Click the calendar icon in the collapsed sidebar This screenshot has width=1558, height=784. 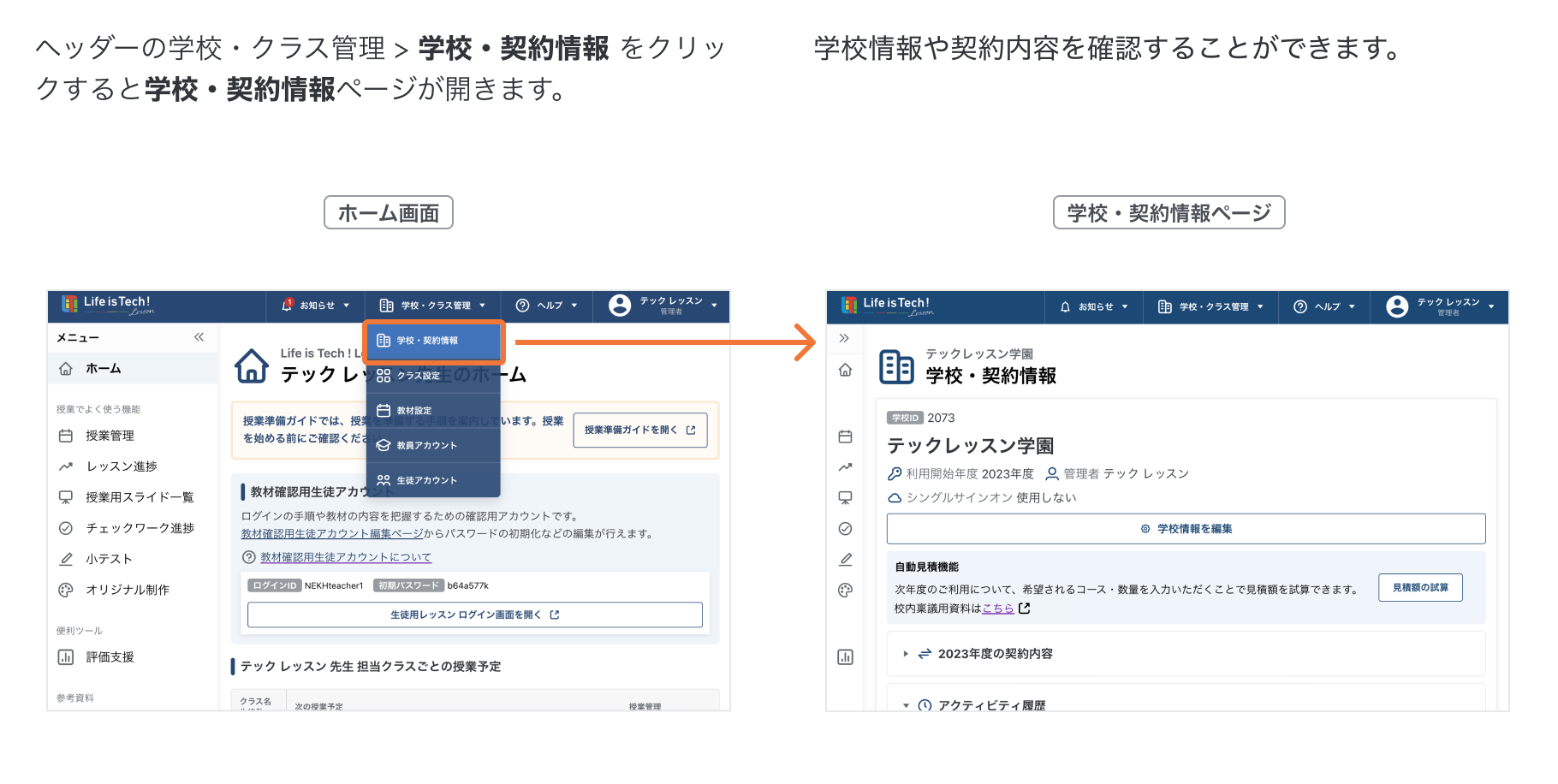click(x=845, y=437)
